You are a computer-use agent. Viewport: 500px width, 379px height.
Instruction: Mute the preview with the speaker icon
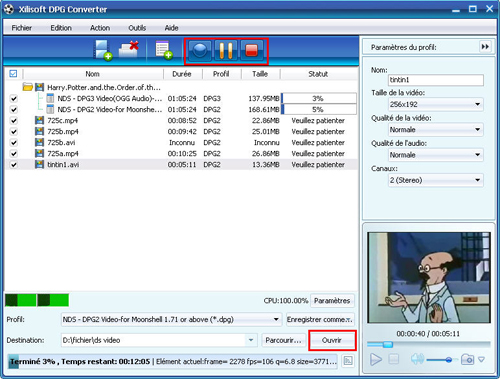416,359
